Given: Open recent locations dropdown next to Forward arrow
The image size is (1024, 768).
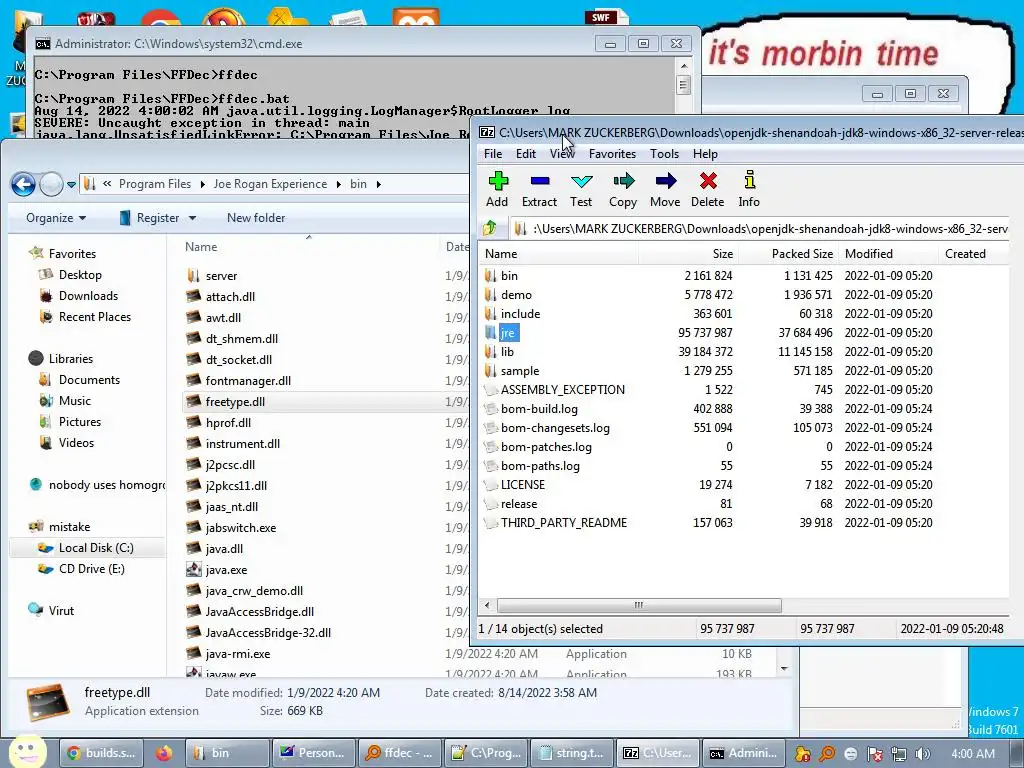Looking at the screenshot, I should tap(71, 185).
